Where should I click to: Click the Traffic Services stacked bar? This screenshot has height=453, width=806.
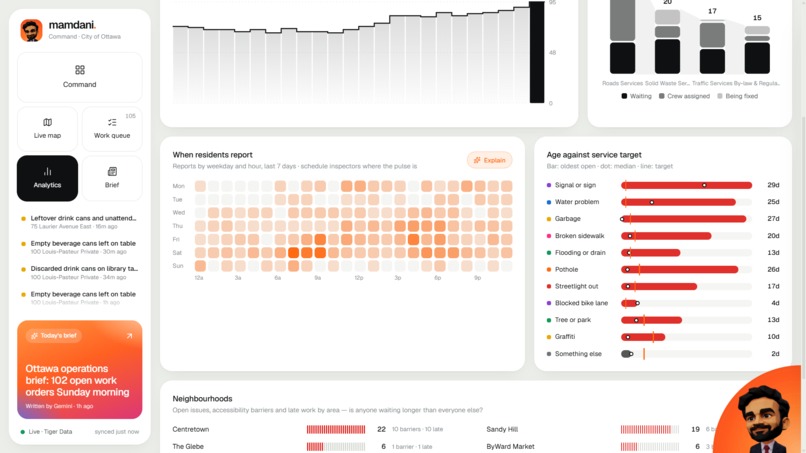[x=712, y=48]
